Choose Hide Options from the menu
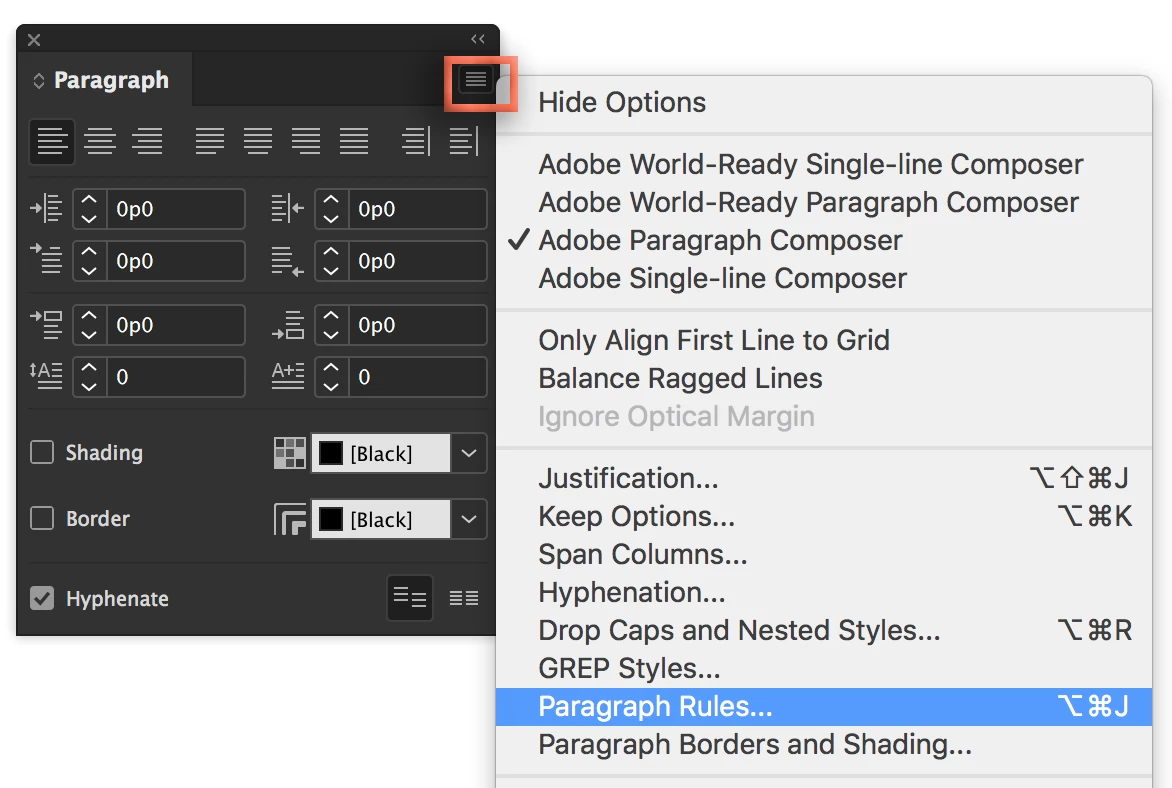The height and width of the screenshot is (788, 1172). pos(824,102)
